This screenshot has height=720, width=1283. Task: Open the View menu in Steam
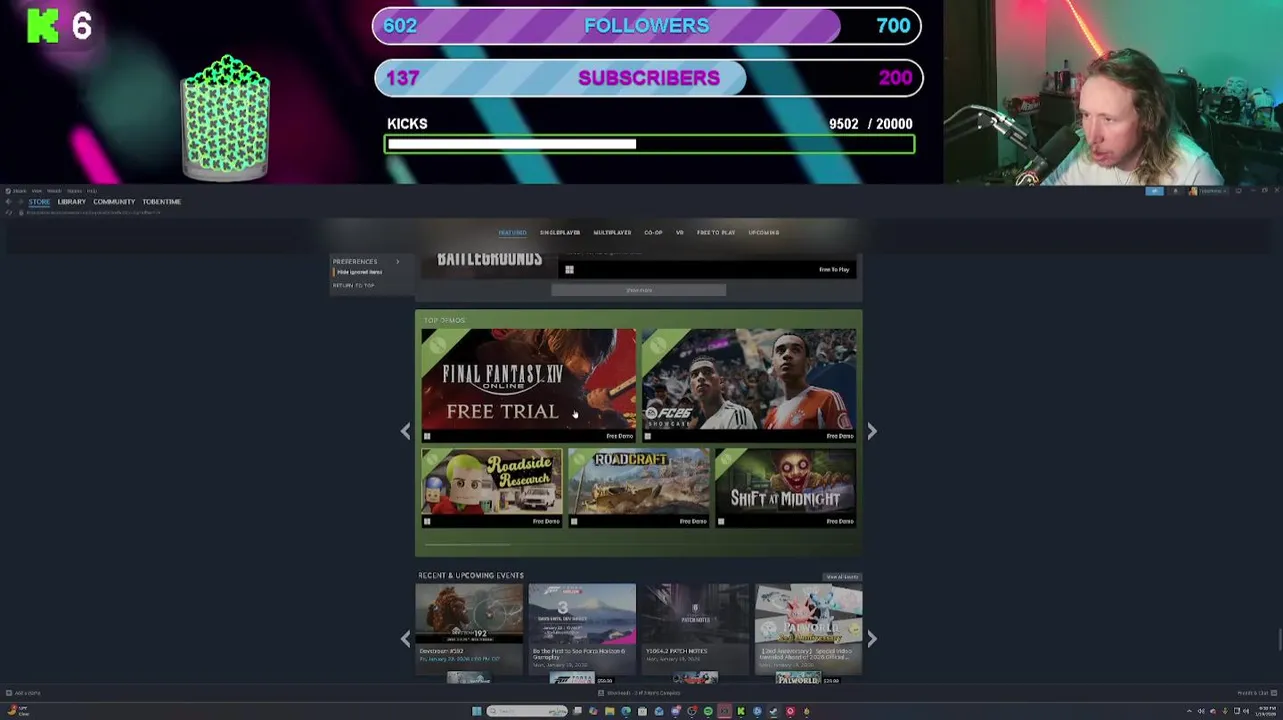pos(37,190)
